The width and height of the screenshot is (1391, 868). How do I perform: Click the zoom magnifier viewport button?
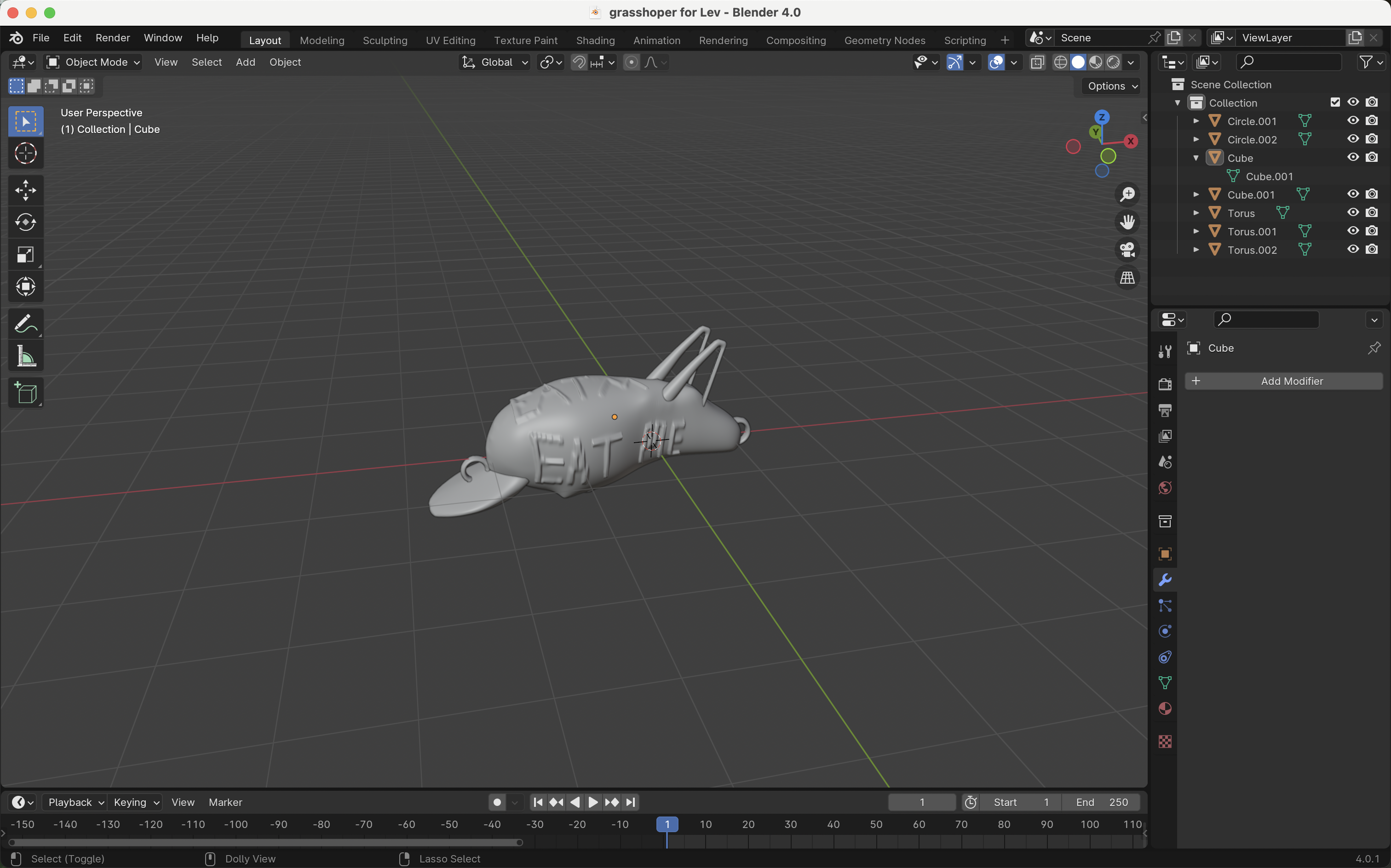pos(1127,194)
